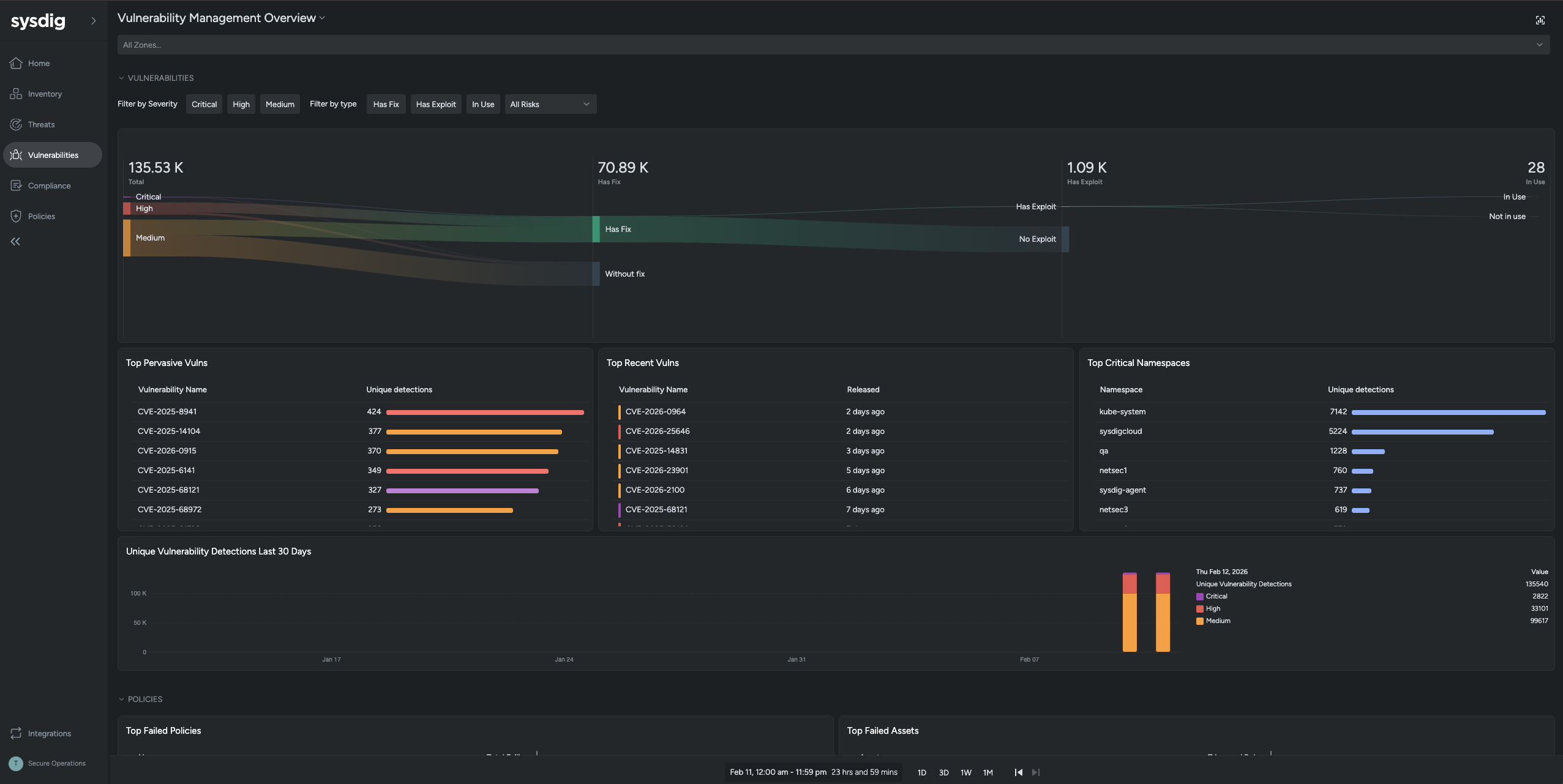The image size is (1563, 784).
Task: Click the Compliance sidebar icon
Action: click(17, 185)
